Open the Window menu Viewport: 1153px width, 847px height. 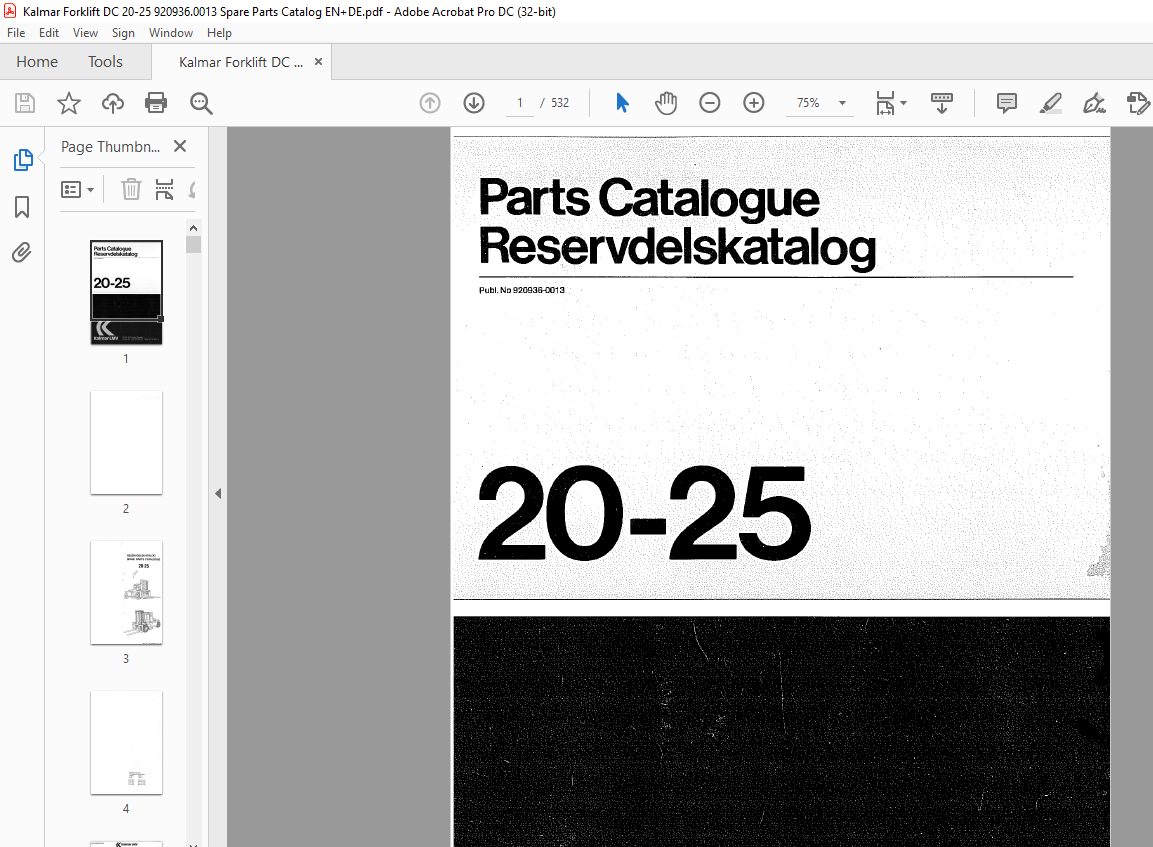pos(171,32)
